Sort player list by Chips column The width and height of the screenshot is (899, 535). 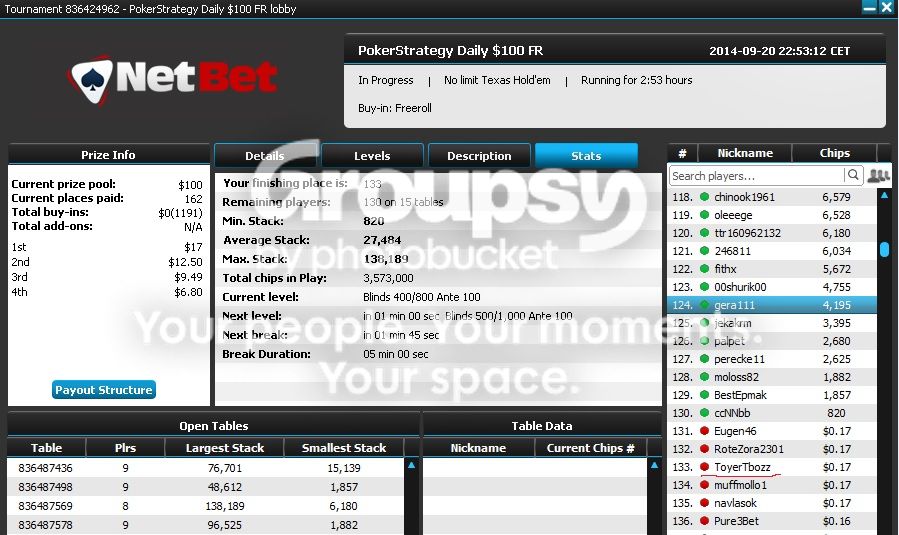click(x=834, y=153)
